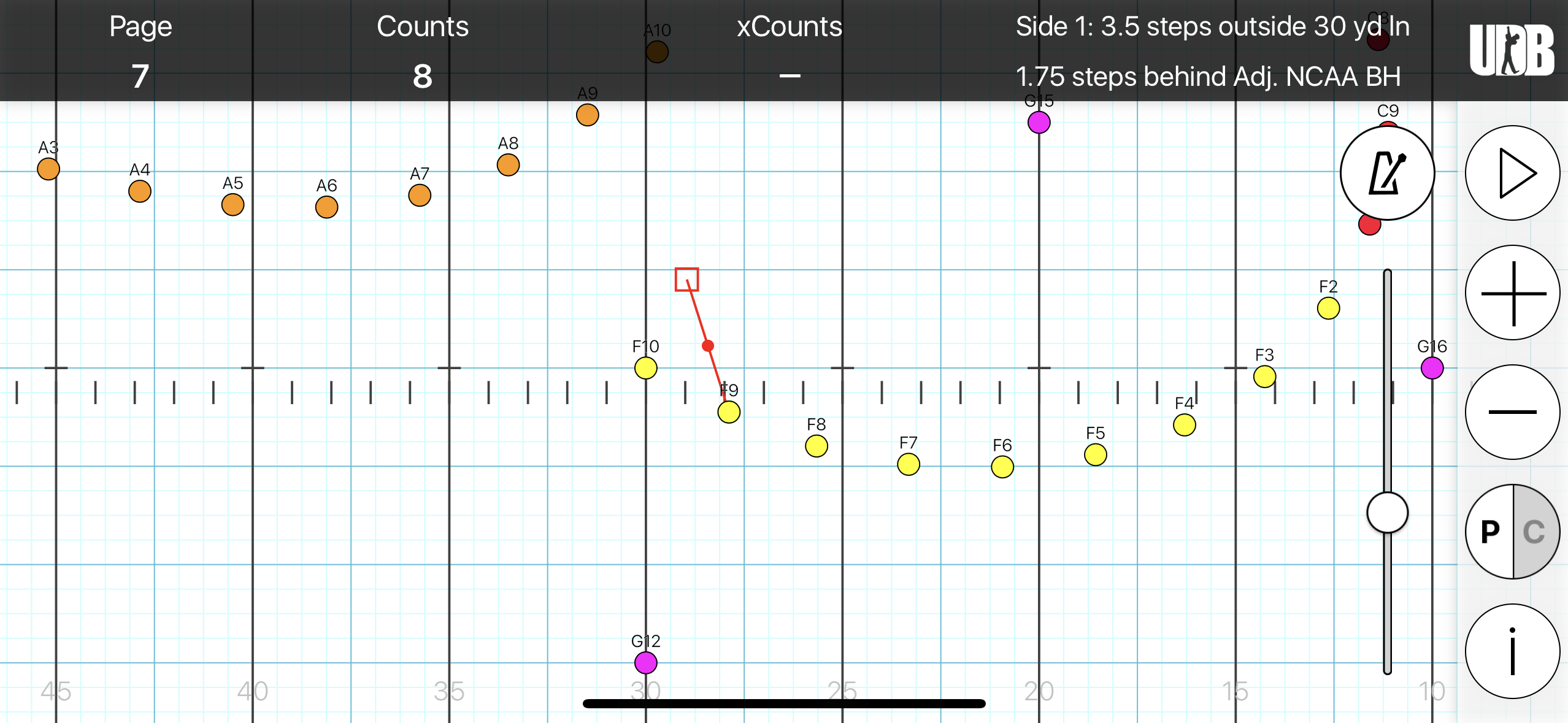Switch to P (performer) view
Screen dimensions: 1568x723
tap(1489, 532)
